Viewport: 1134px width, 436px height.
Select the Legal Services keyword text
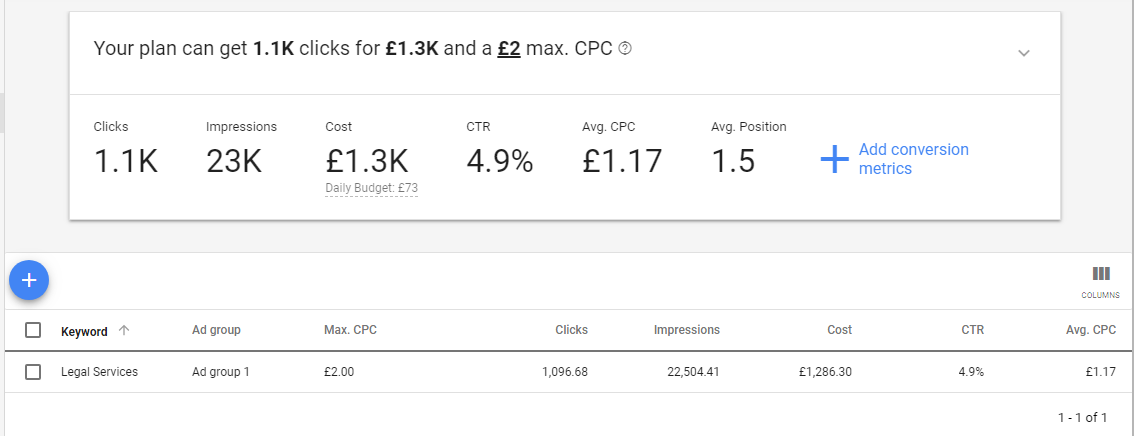click(x=99, y=372)
